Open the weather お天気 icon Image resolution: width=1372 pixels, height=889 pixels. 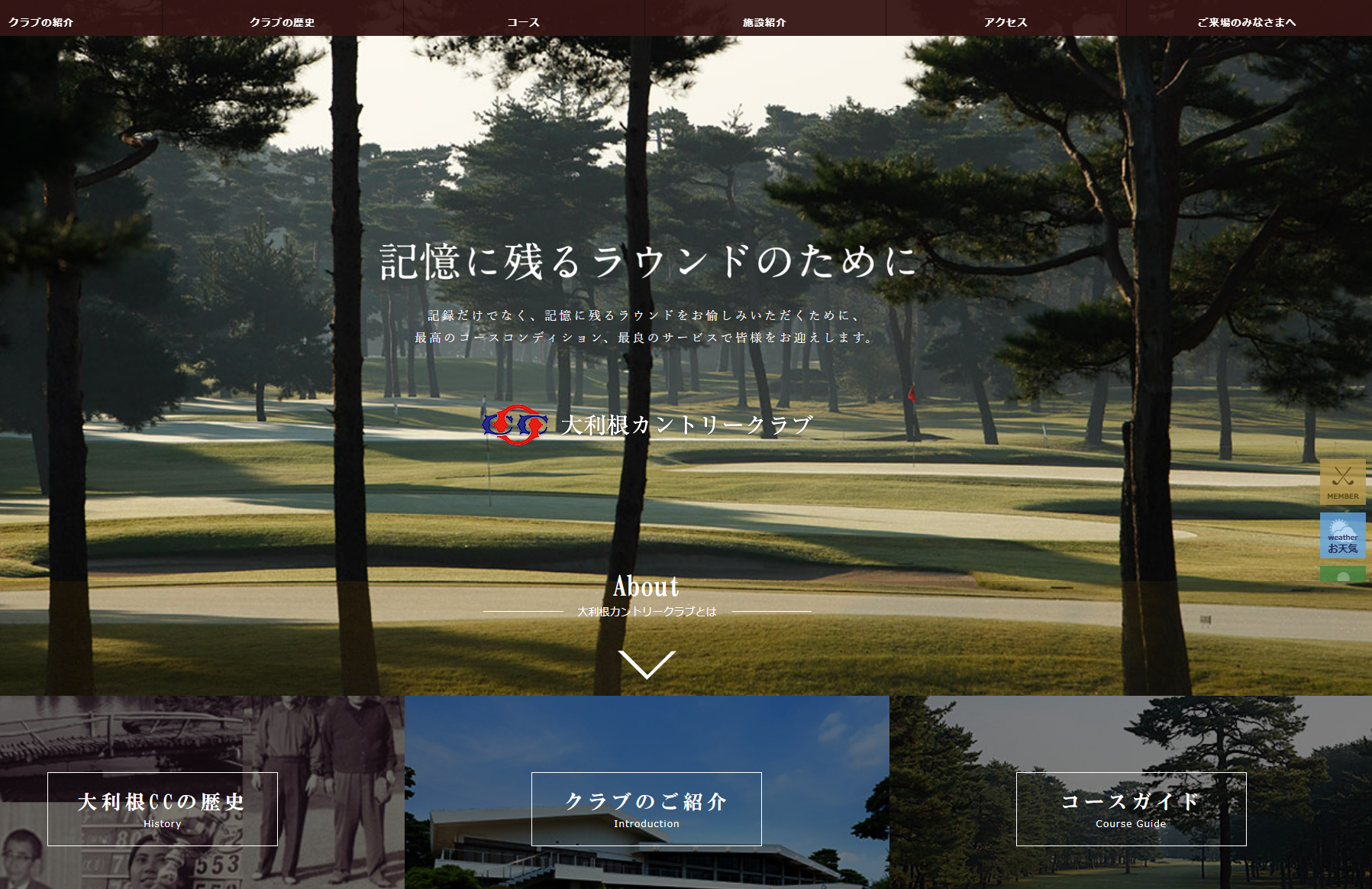tap(1342, 535)
